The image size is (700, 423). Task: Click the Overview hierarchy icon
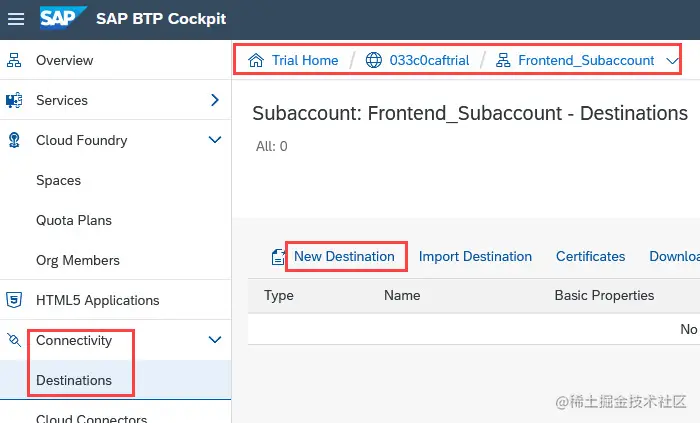[x=14, y=60]
